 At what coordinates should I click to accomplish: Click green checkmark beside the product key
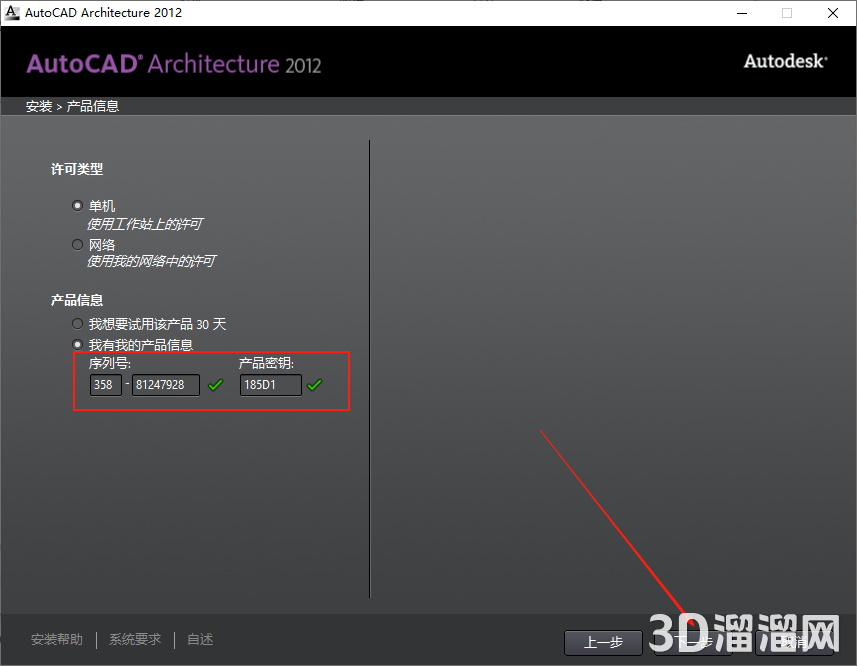click(x=315, y=385)
